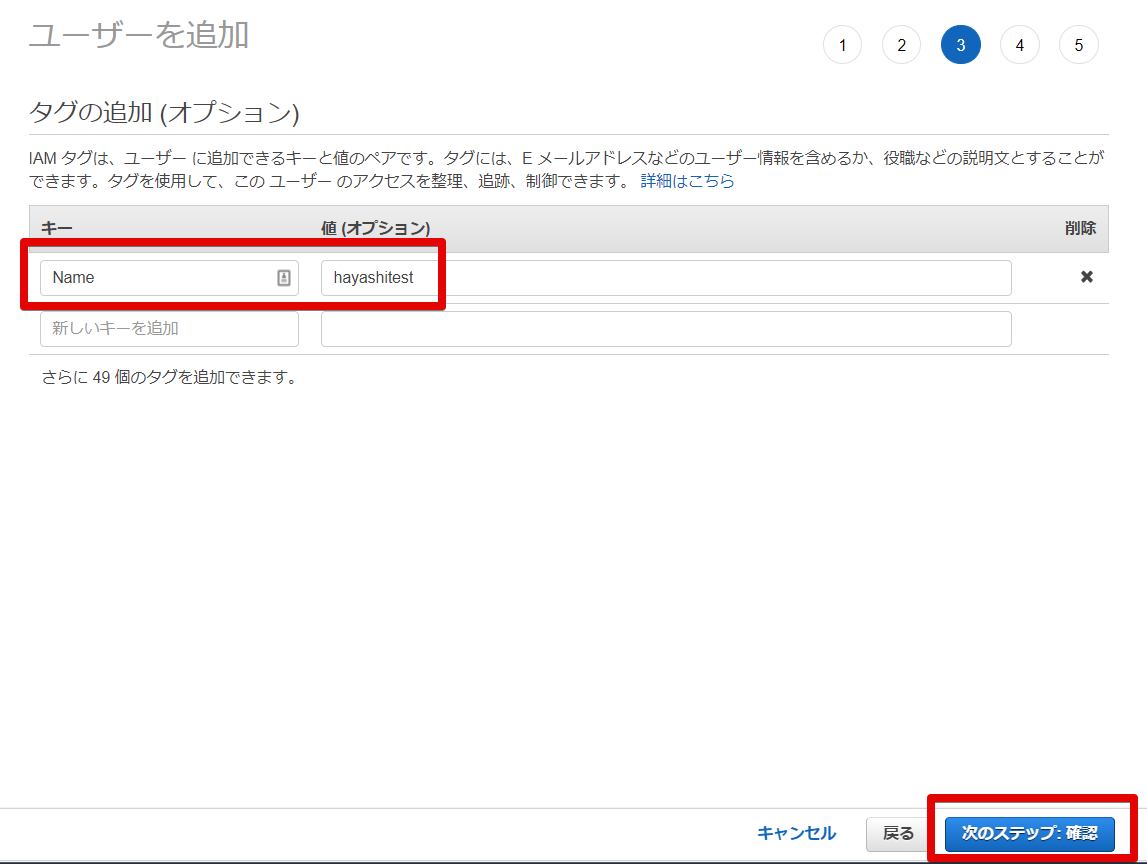Click the 新しいキーを追加 input field
Image resolution: width=1147 pixels, height=866 pixels.
point(169,329)
